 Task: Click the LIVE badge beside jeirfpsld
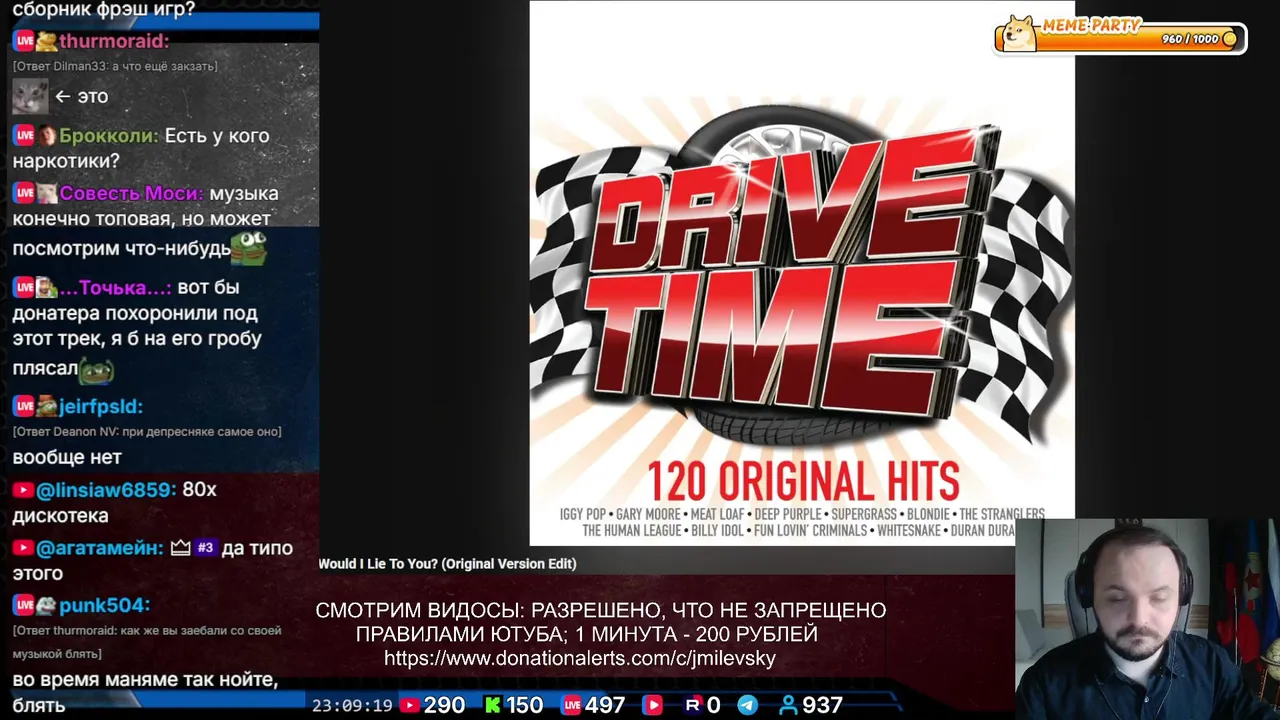(x=24, y=406)
